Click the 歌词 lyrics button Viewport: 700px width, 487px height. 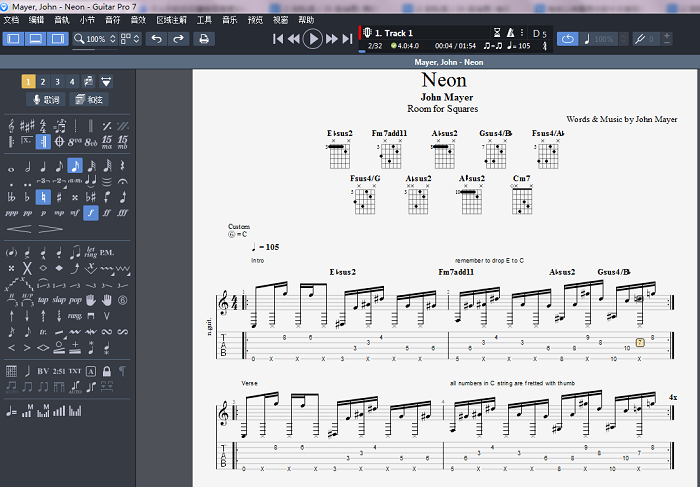click(46, 99)
